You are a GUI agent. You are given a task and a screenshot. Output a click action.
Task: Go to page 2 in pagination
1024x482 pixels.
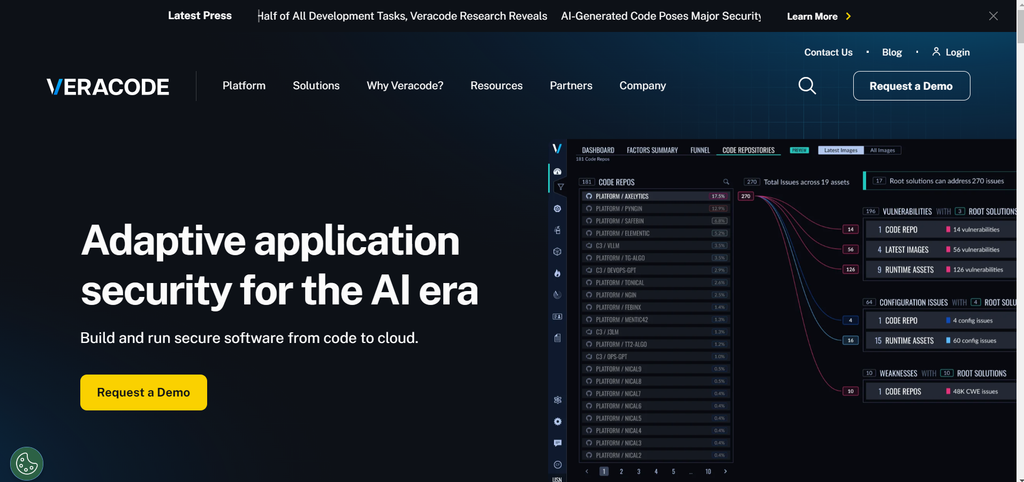621,471
